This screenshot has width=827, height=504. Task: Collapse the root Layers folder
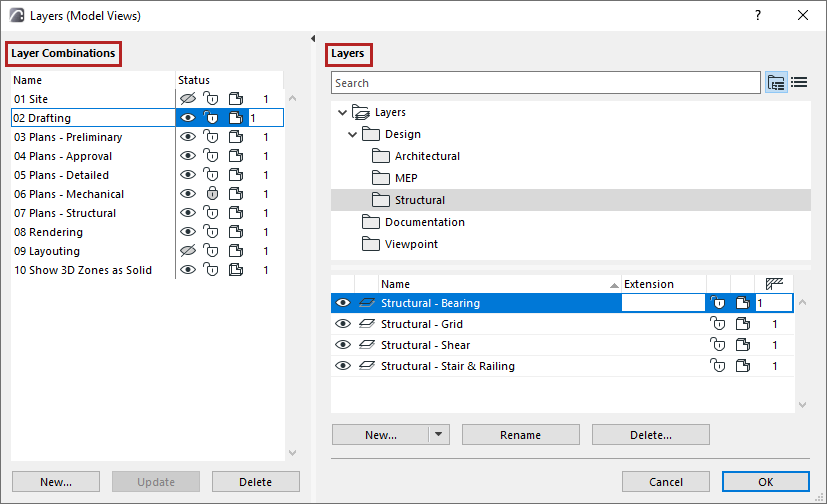[343, 113]
